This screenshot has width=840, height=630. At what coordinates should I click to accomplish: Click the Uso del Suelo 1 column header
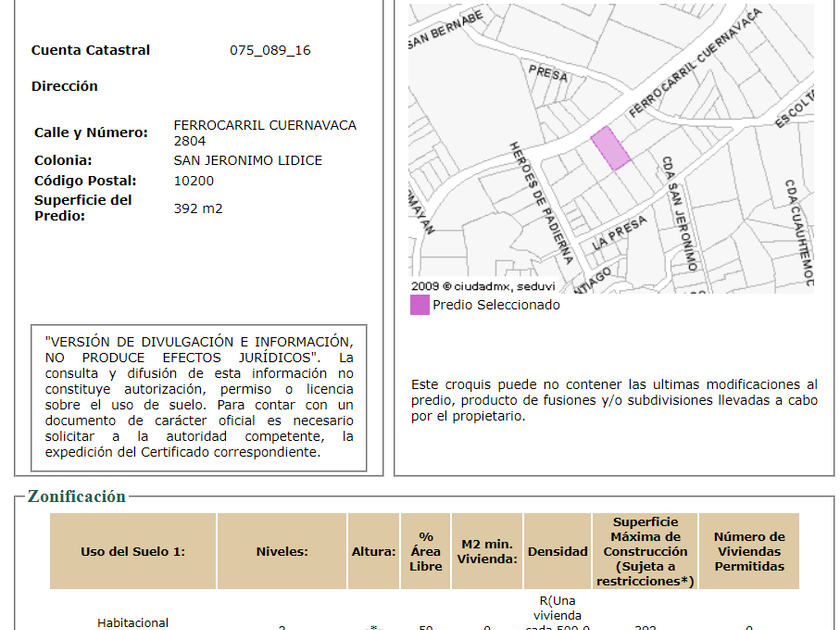tap(133, 551)
